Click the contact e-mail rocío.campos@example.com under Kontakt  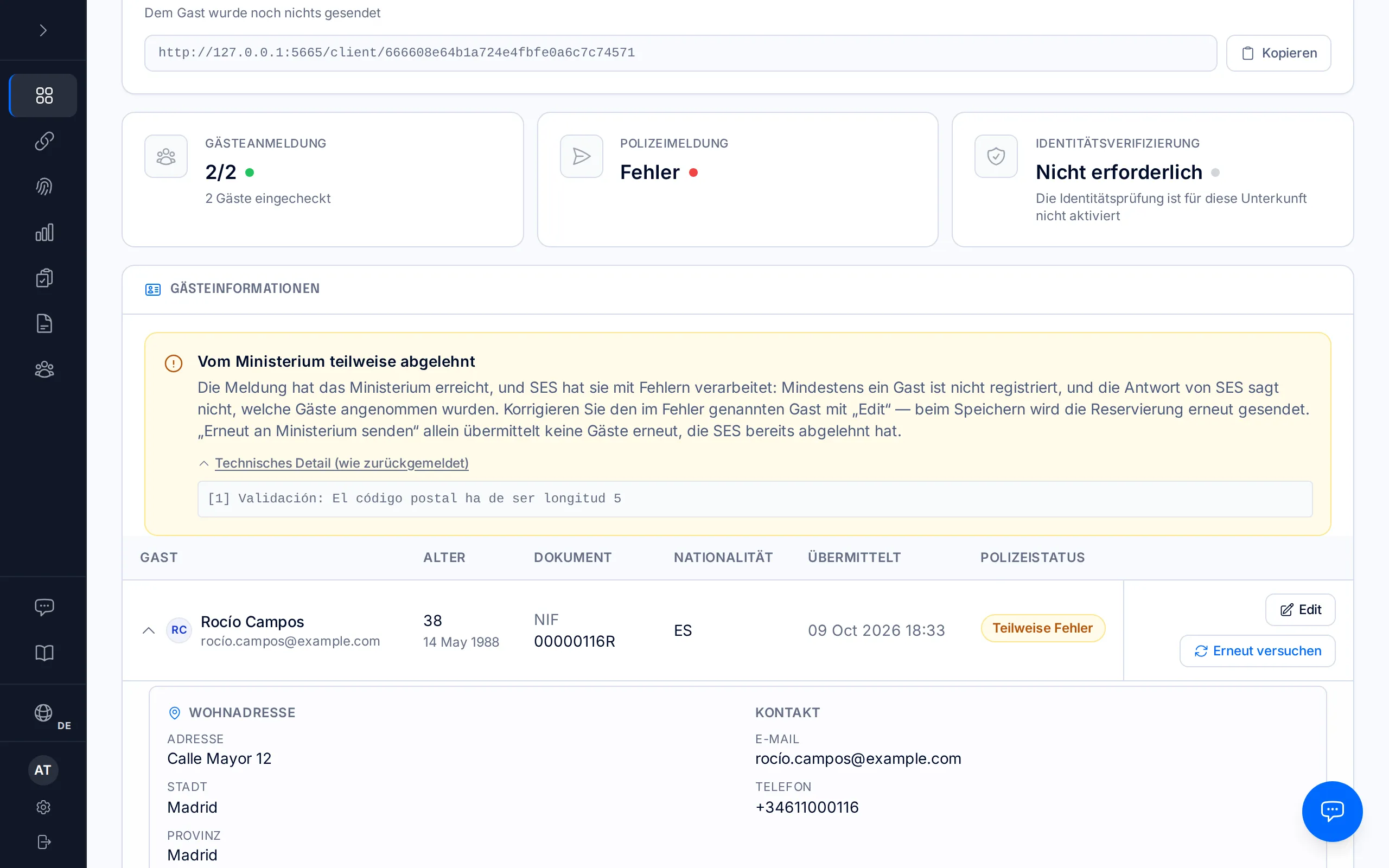pyautogui.click(x=858, y=758)
